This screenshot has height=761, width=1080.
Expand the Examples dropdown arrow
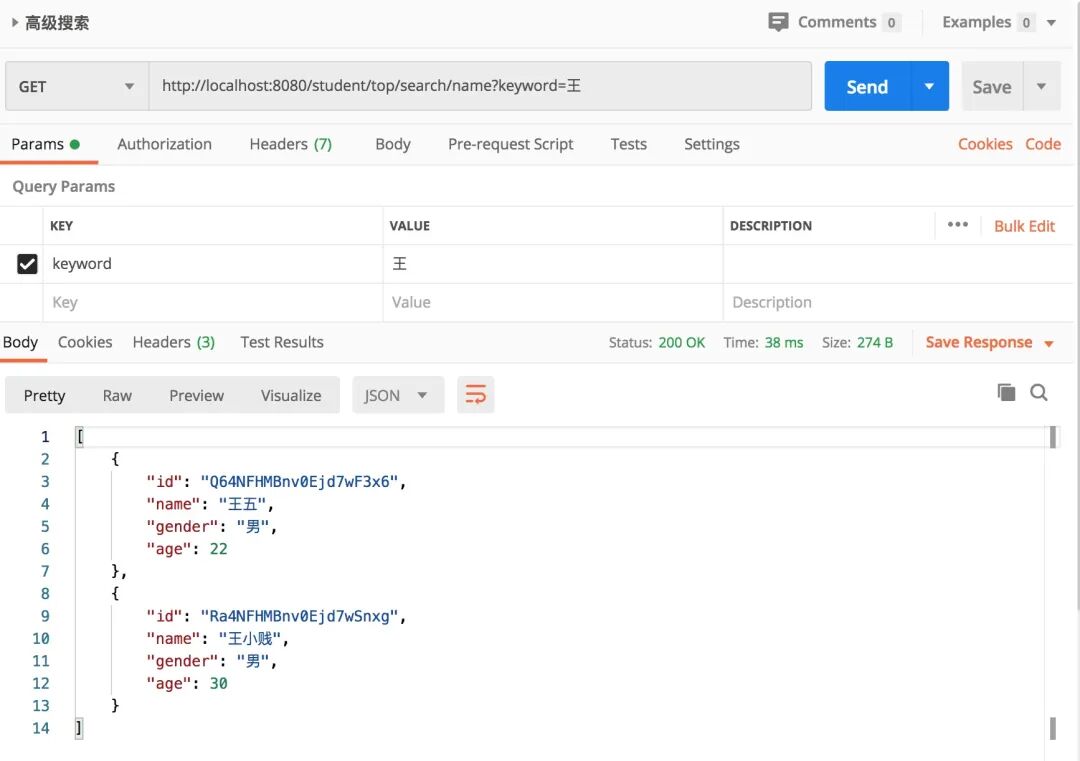click(x=1051, y=23)
